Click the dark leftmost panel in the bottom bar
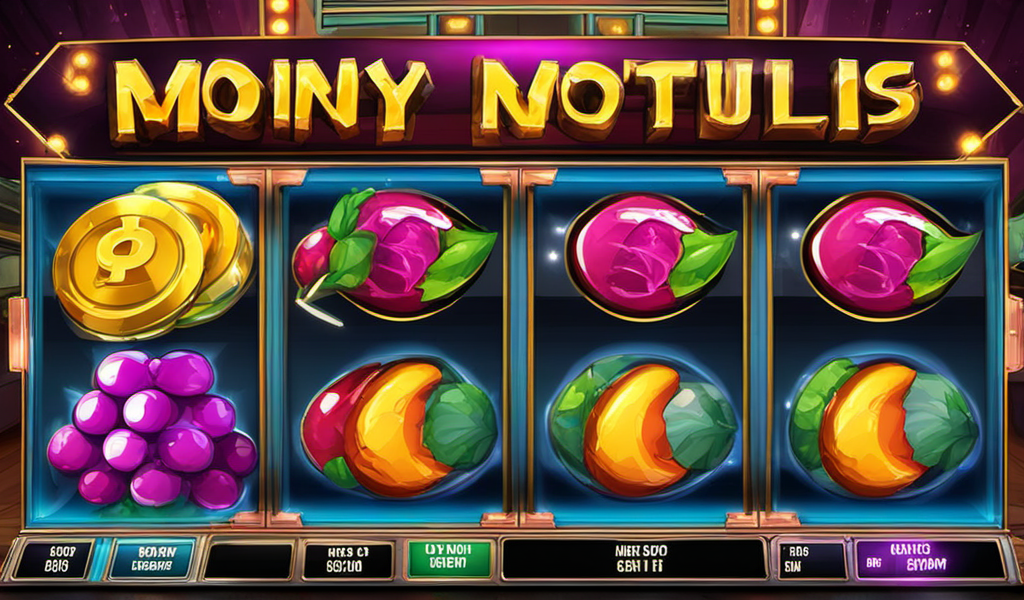Screen dimensions: 1024x600 (x=54, y=560)
